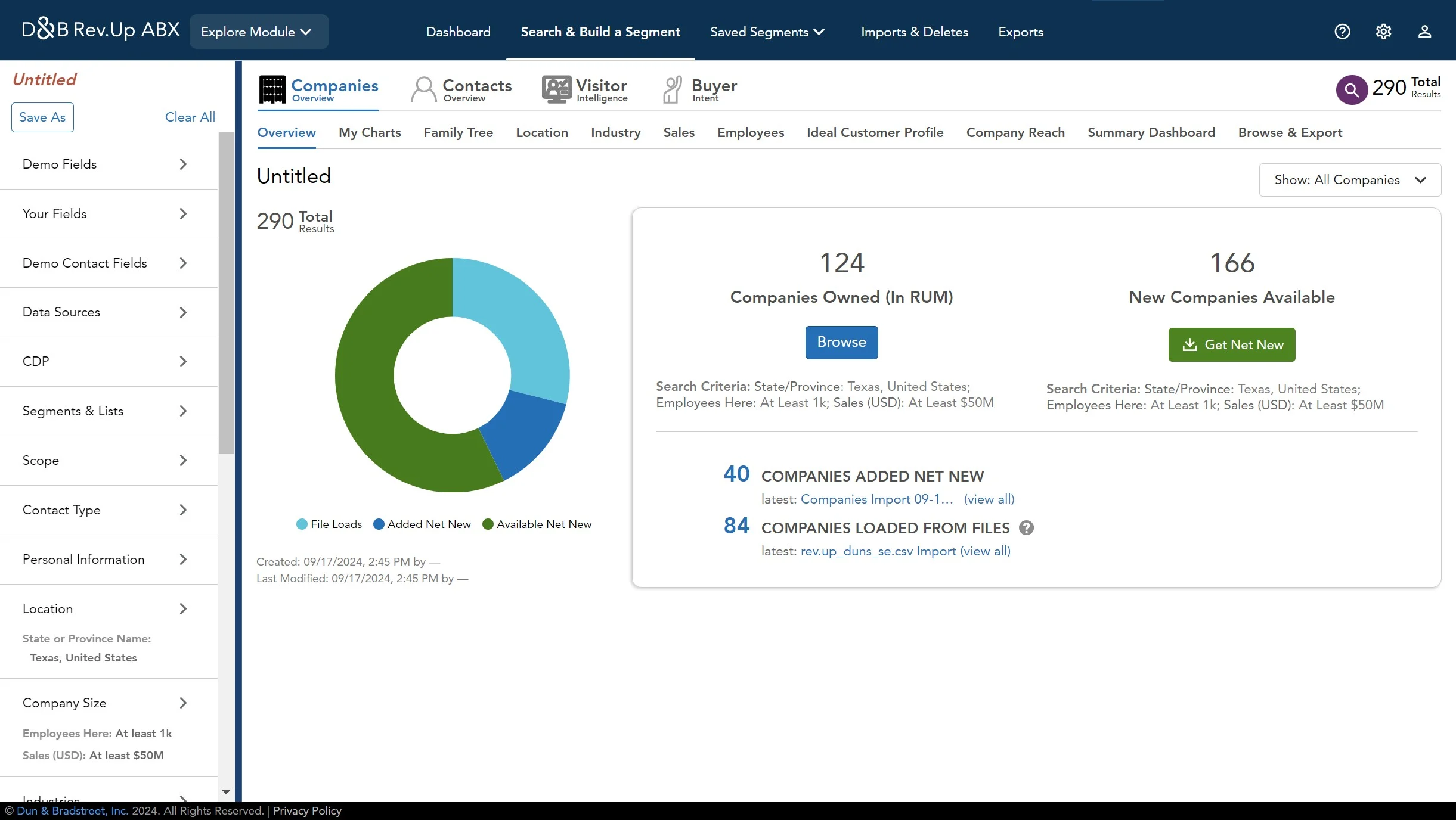This screenshot has height=820, width=1456.
Task: Select Search & Build a Segment
Action: (600, 32)
